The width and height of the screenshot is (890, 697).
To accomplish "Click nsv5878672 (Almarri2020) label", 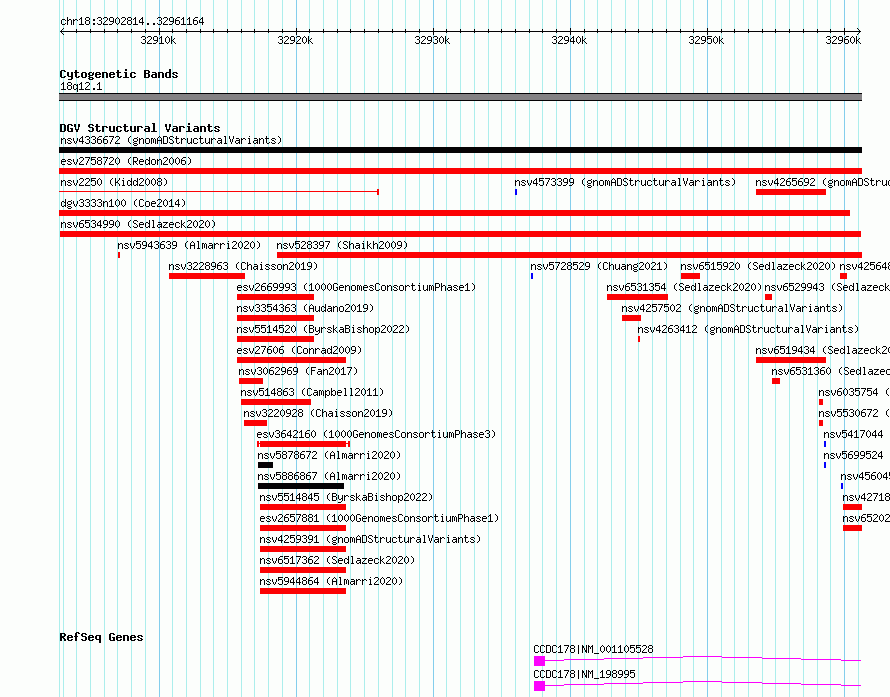I will tap(329, 455).
